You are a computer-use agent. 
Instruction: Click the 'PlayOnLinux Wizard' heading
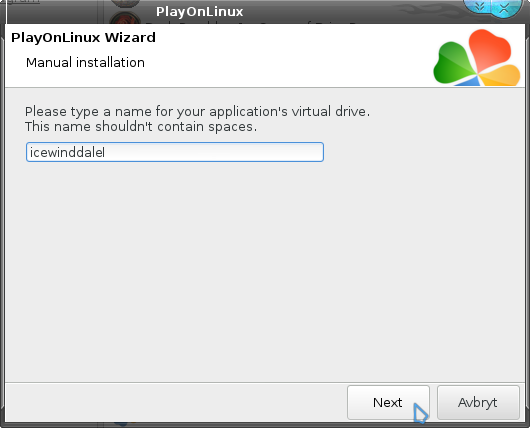pyautogui.click(x=83, y=37)
